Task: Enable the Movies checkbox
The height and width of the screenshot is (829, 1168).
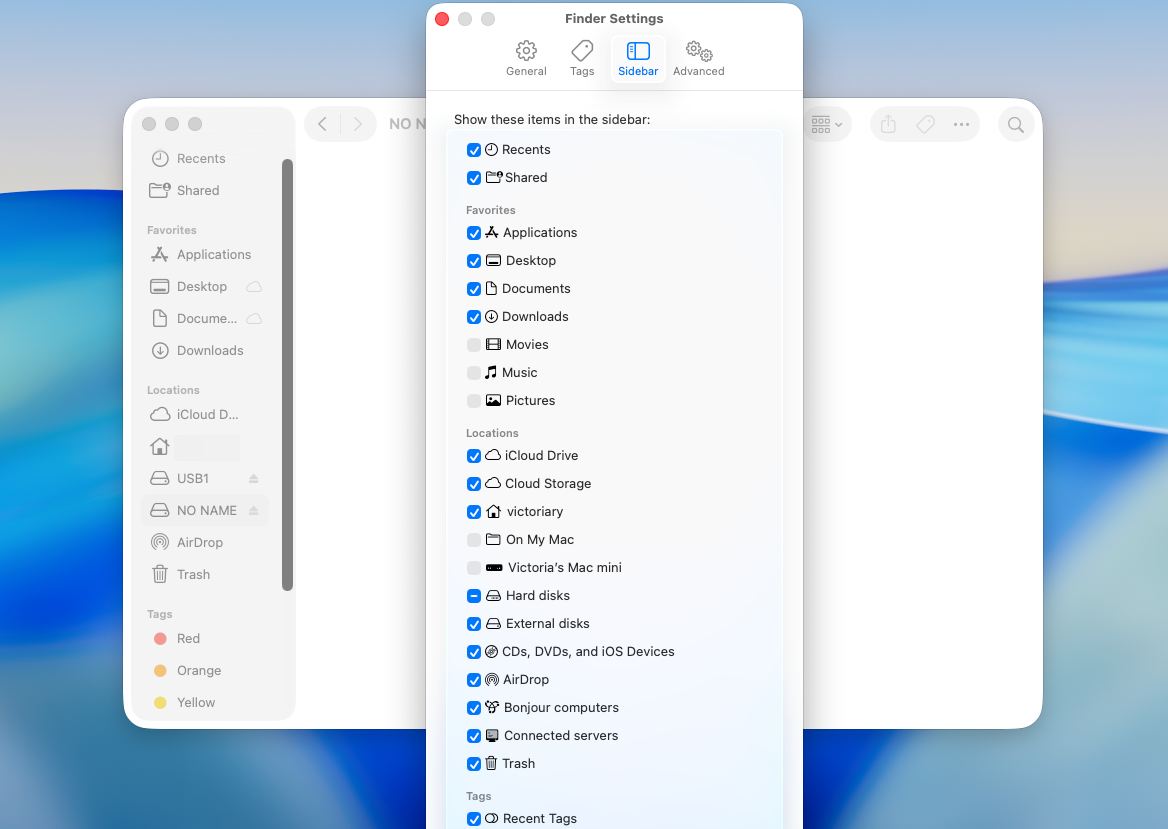Action: (474, 345)
